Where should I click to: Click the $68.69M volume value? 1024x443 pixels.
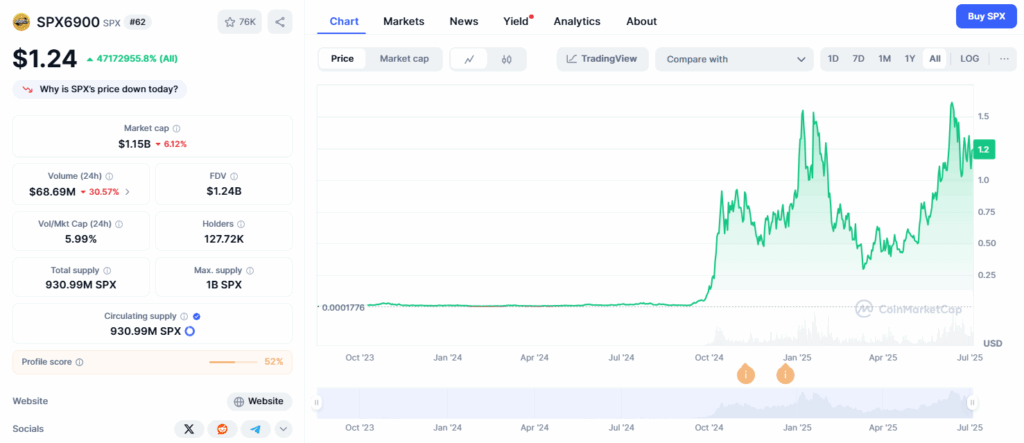[52, 192]
